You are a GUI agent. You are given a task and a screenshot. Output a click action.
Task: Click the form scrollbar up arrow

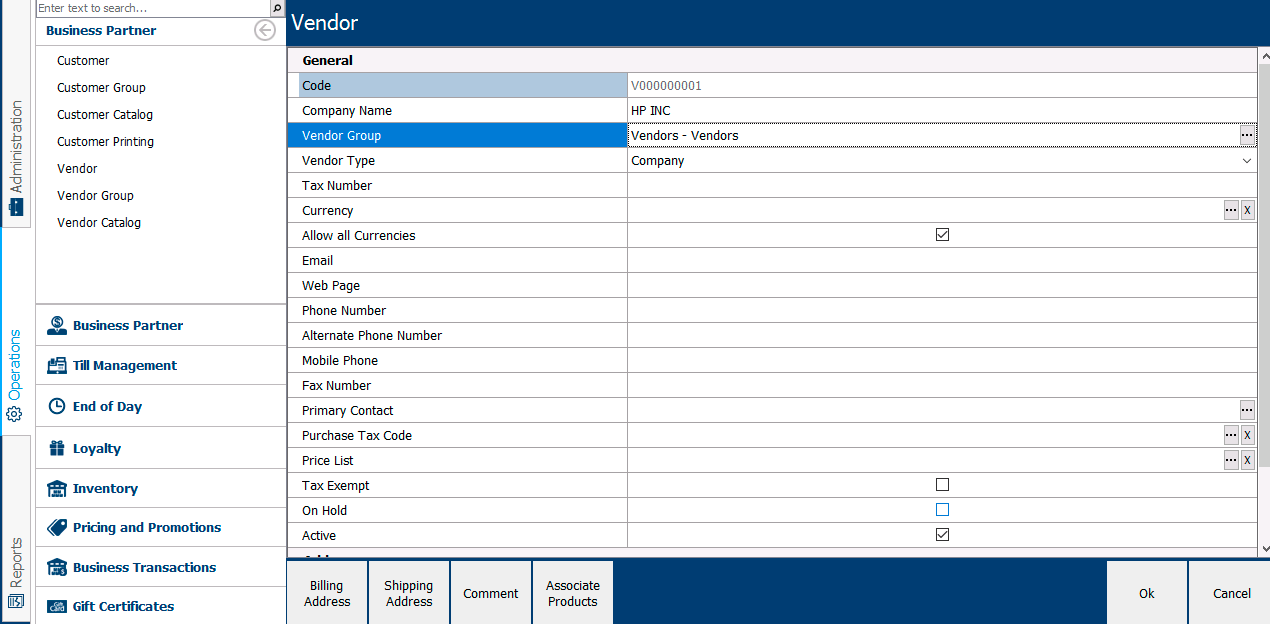[x=1264, y=55]
